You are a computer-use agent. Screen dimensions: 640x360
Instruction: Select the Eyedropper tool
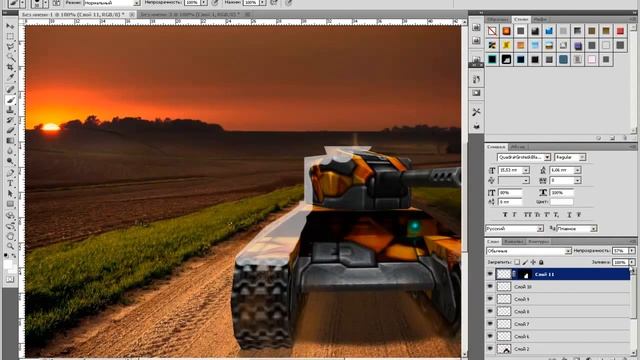pos(10,78)
